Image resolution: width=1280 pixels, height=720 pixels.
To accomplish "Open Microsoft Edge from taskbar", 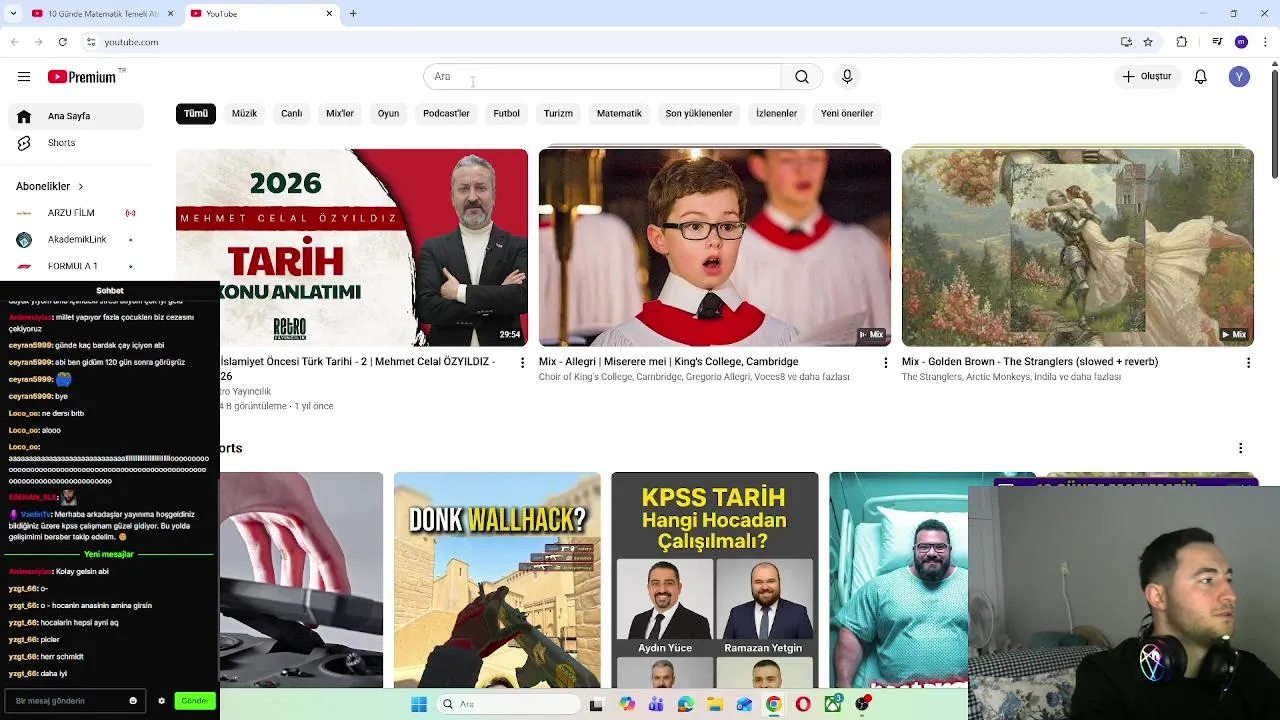I will pyautogui.click(x=685, y=704).
